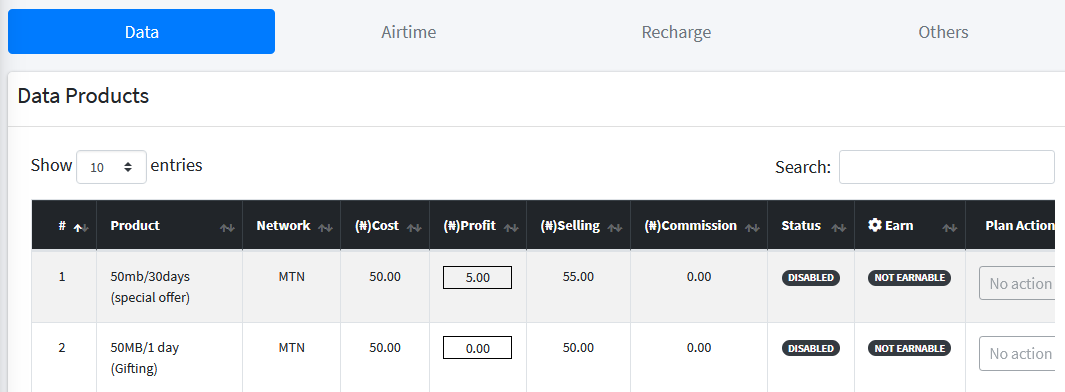
Task: Click the Selling column sort arrows
Action: (x=615, y=228)
